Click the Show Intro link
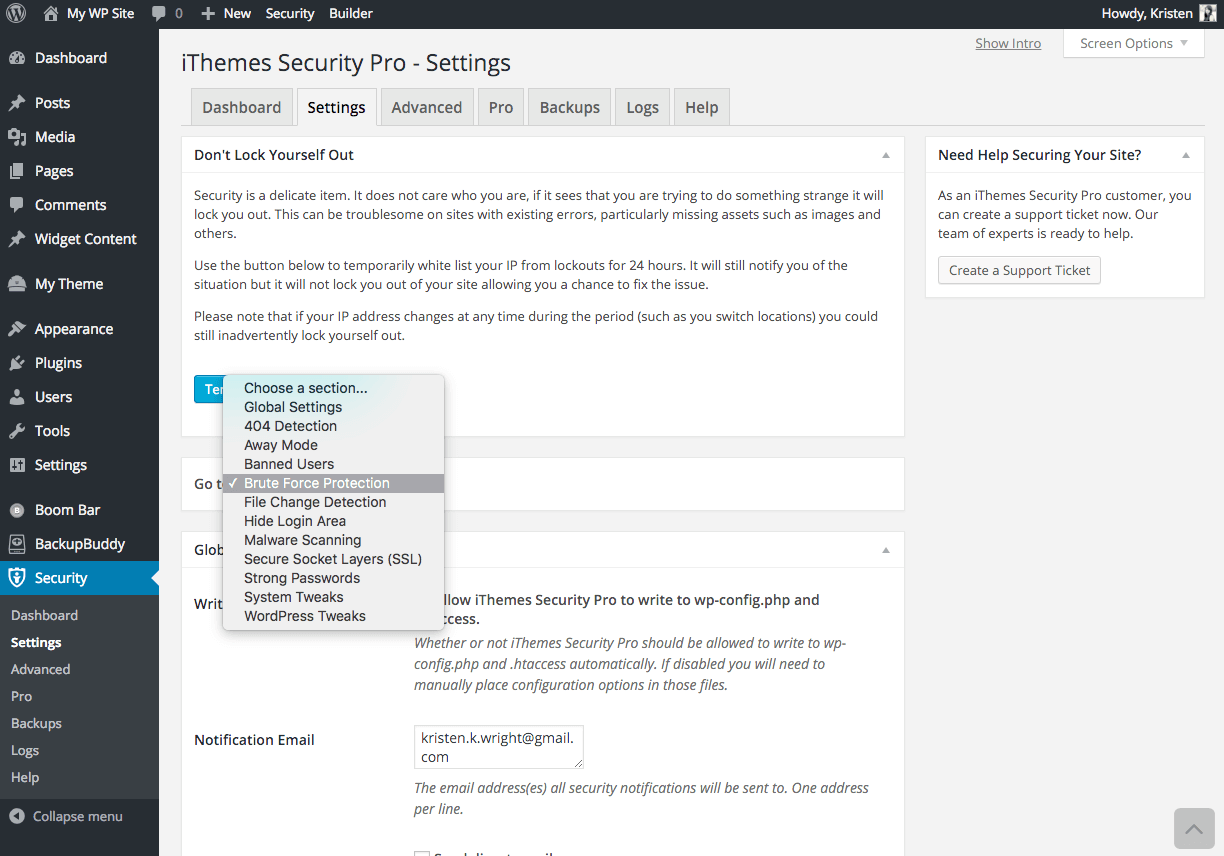Screen dimensions: 1224x856 (x=1008, y=44)
